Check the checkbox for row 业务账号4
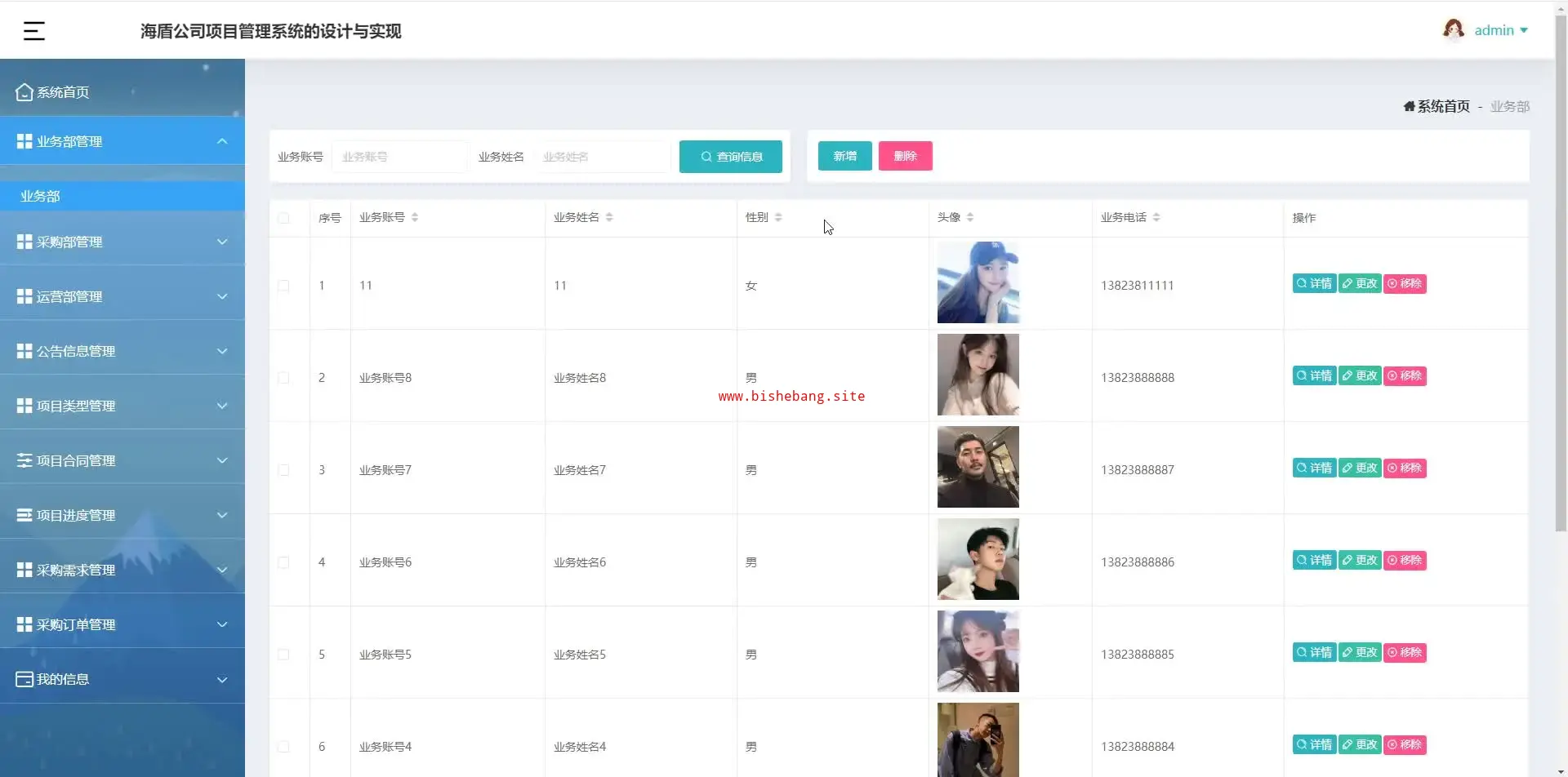 pyautogui.click(x=283, y=747)
